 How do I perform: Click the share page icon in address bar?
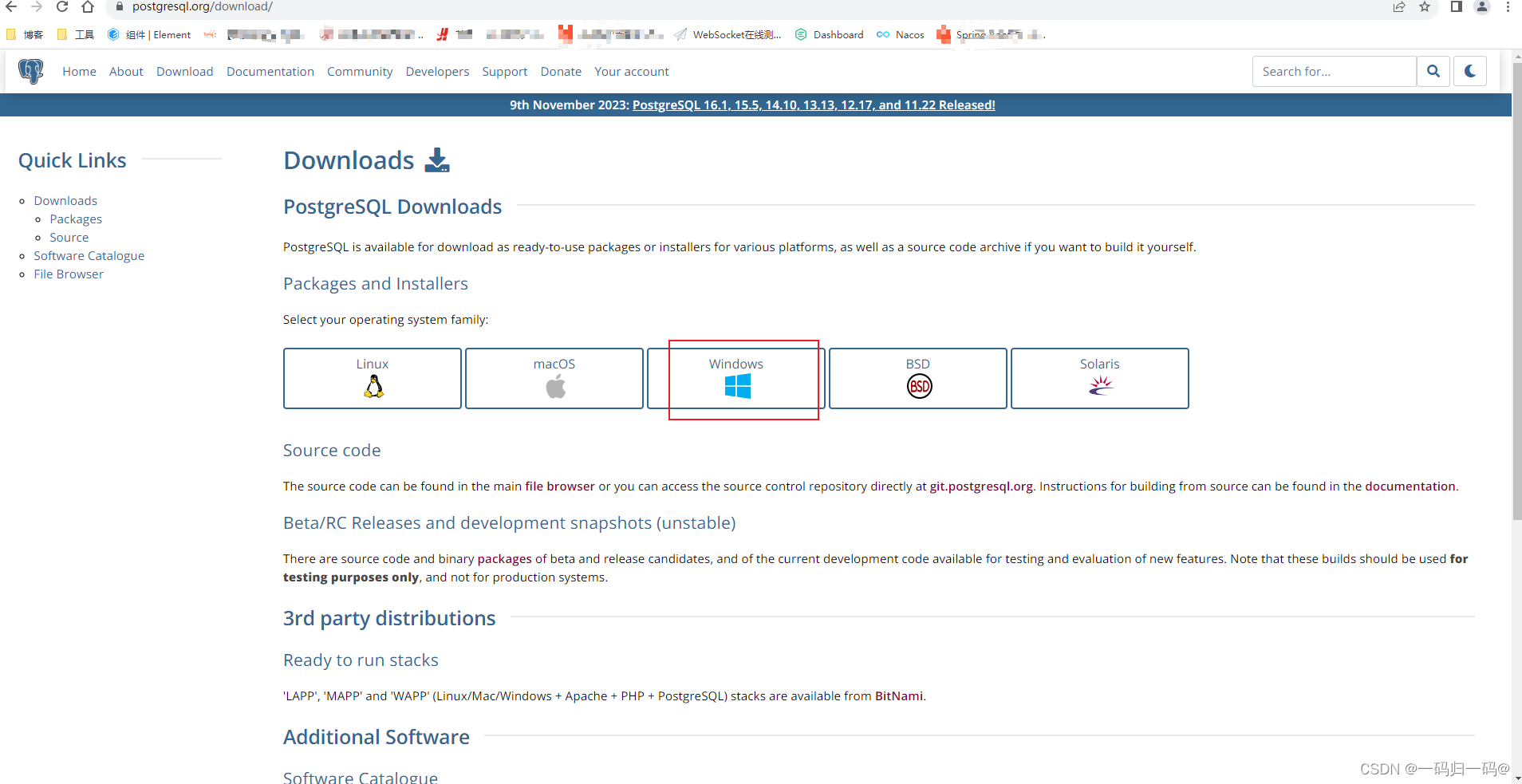[x=1399, y=6]
